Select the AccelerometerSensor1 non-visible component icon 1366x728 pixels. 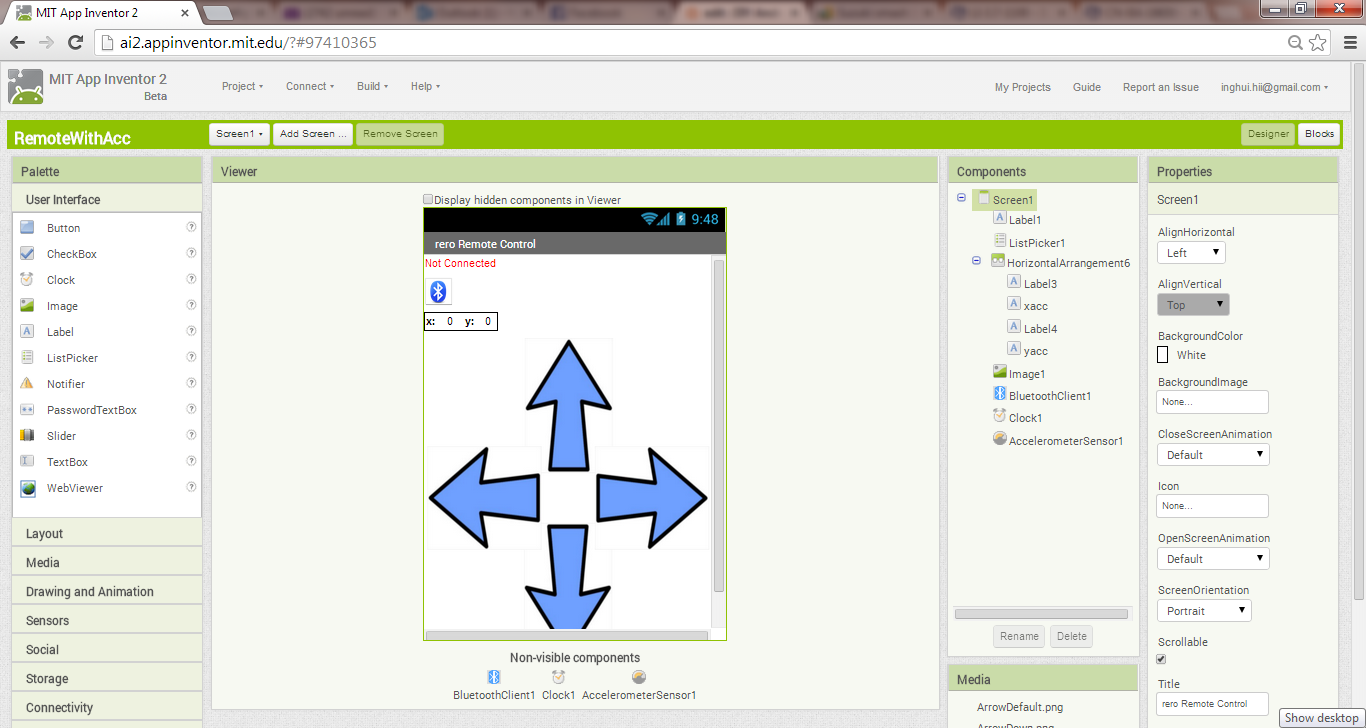coord(639,677)
